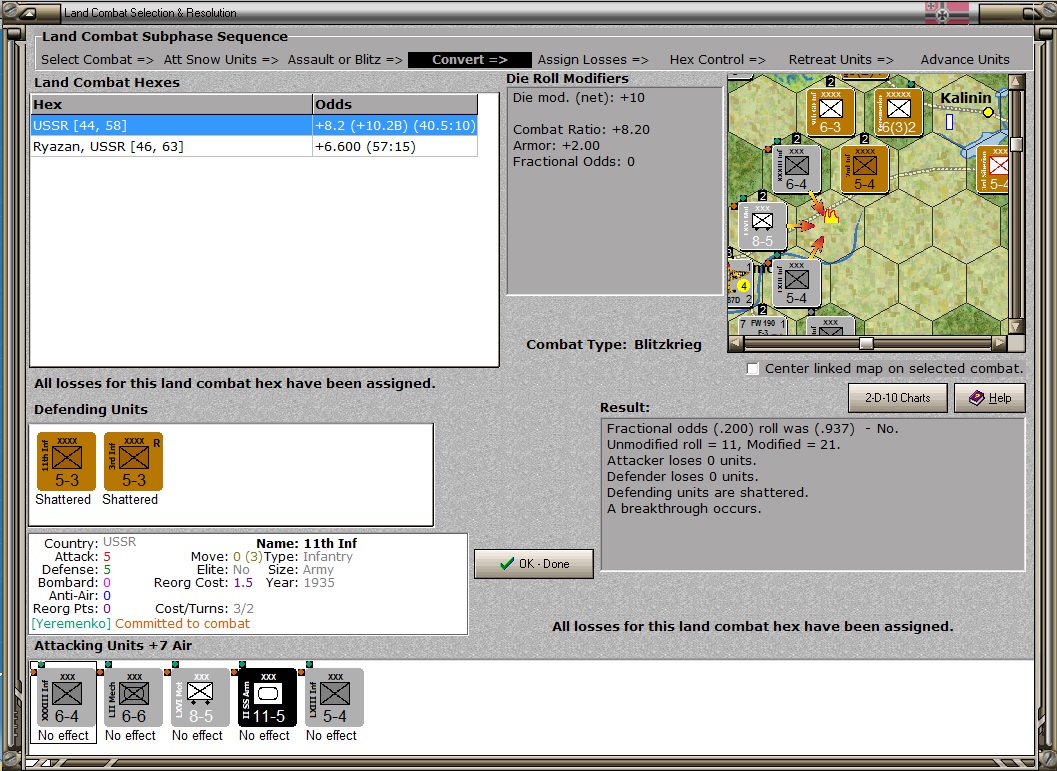1057x771 pixels.
Task: Select the LII Mech 6-6 attacking unit
Action: (131, 698)
